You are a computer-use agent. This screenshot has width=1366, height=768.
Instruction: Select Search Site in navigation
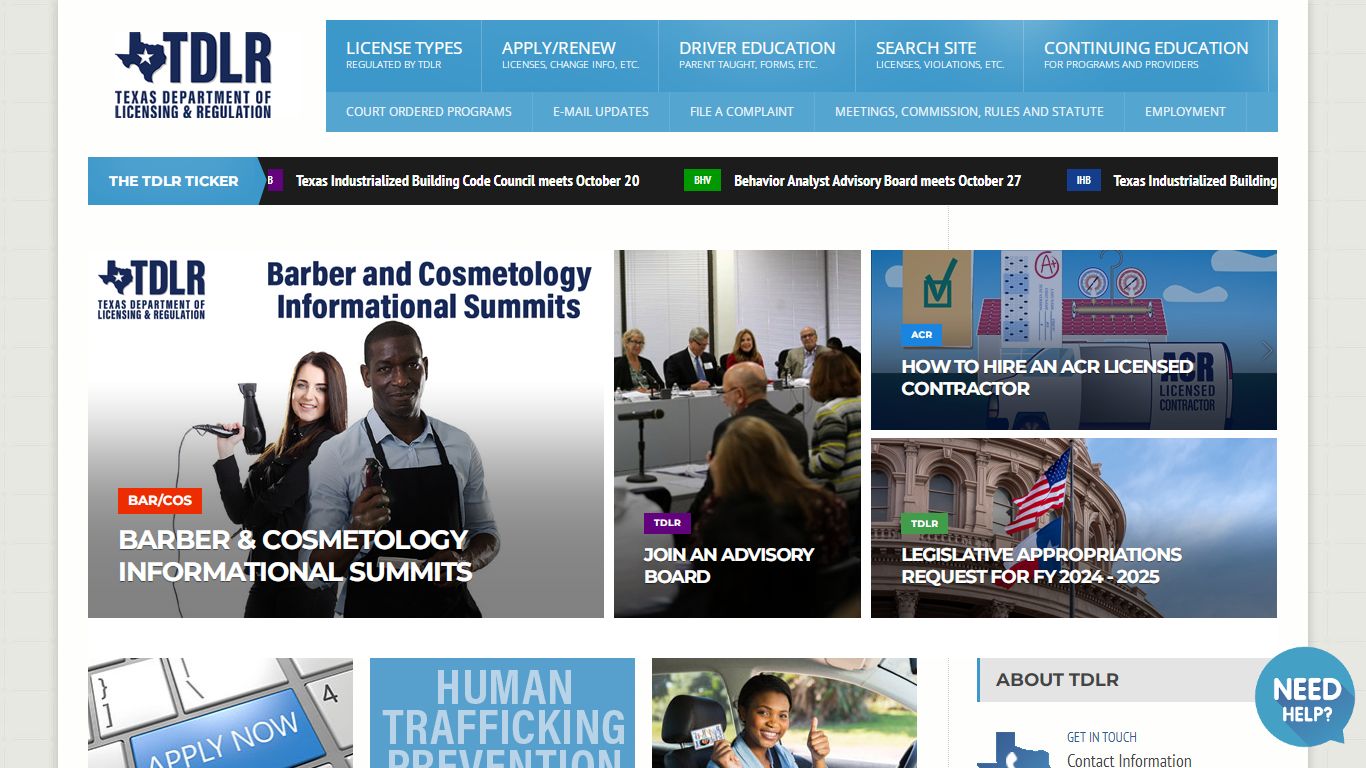[x=940, y=56]
